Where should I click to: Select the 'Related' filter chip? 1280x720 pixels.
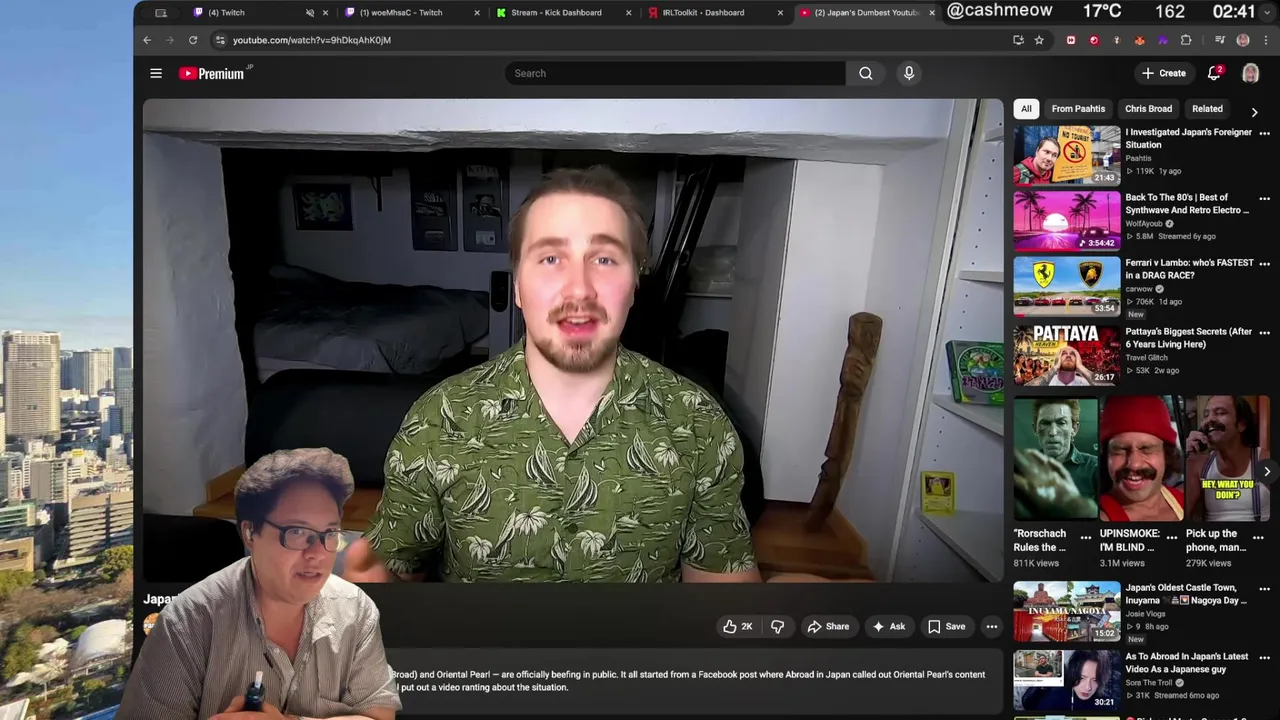[1207, 109]
